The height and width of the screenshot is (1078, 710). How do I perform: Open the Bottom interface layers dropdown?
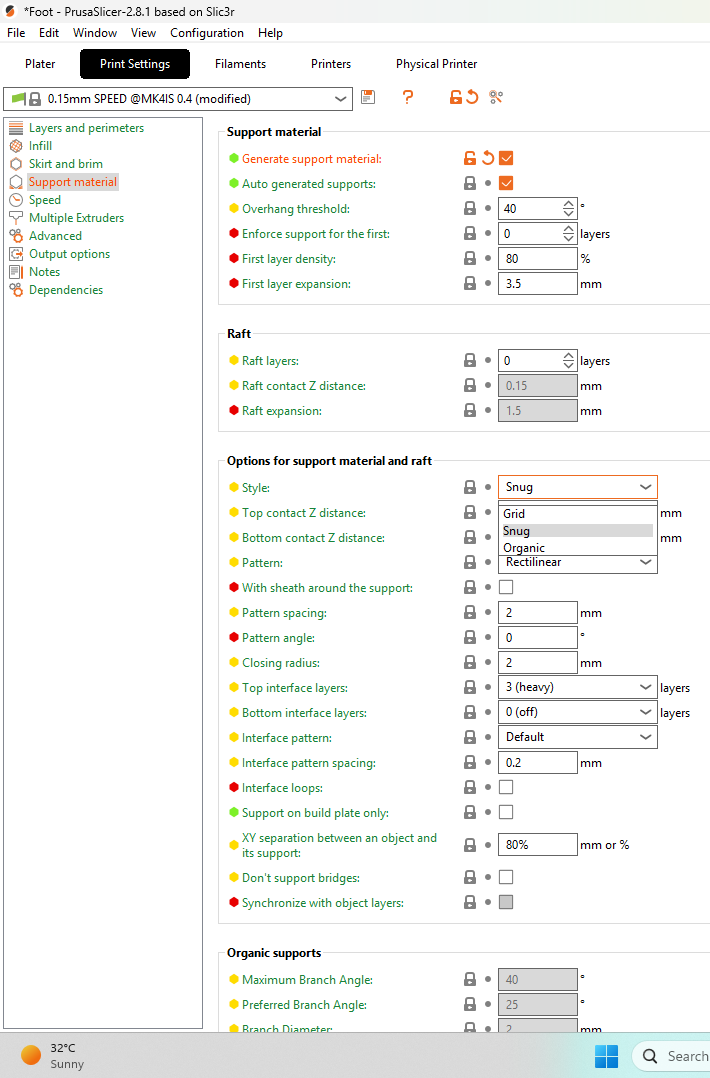[577, 712]
